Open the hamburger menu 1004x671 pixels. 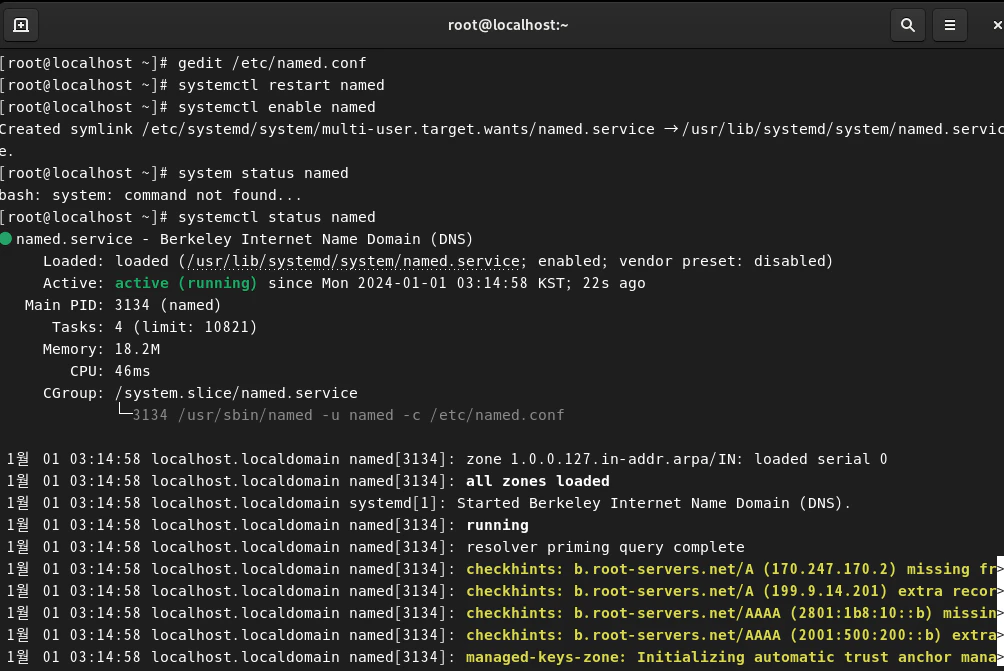tap(950, 25)
